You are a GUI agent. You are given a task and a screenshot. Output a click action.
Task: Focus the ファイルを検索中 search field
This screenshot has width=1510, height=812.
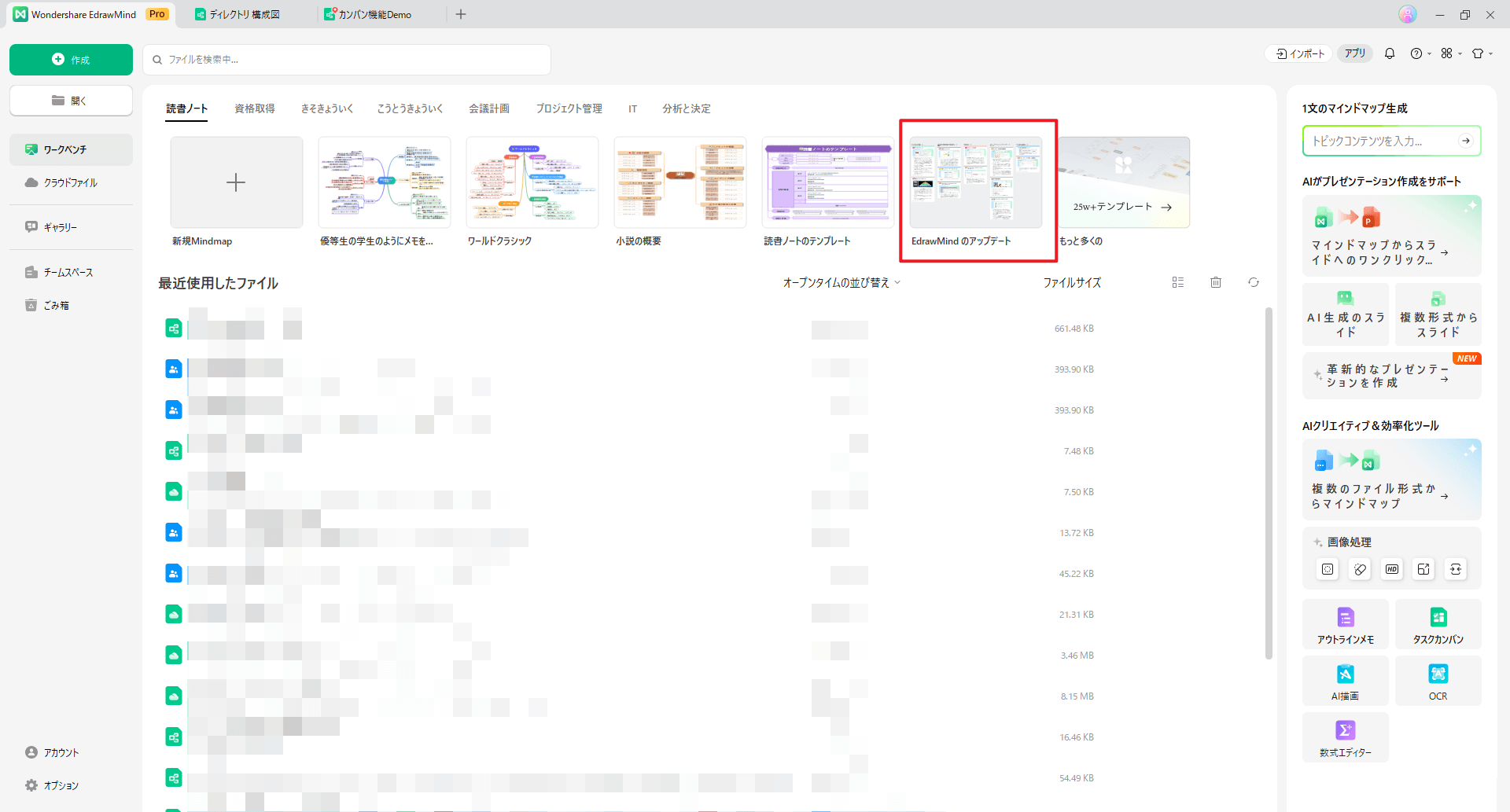[x=347, y=60]
